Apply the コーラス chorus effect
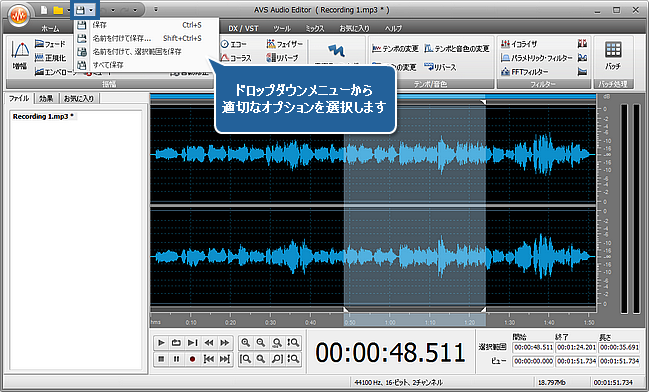 point(236,58)
